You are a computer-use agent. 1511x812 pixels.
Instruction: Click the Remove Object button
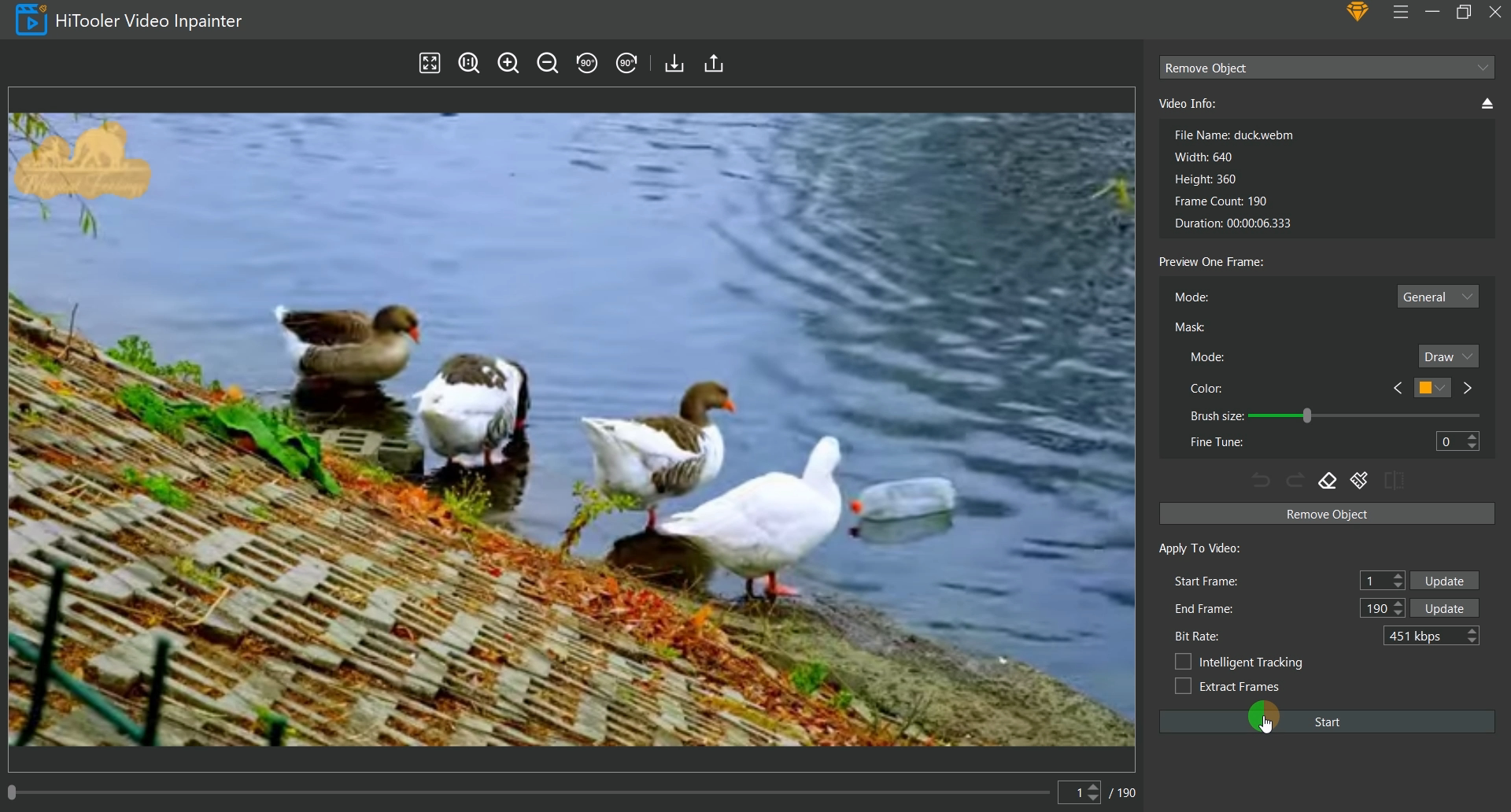[1326, 513]
